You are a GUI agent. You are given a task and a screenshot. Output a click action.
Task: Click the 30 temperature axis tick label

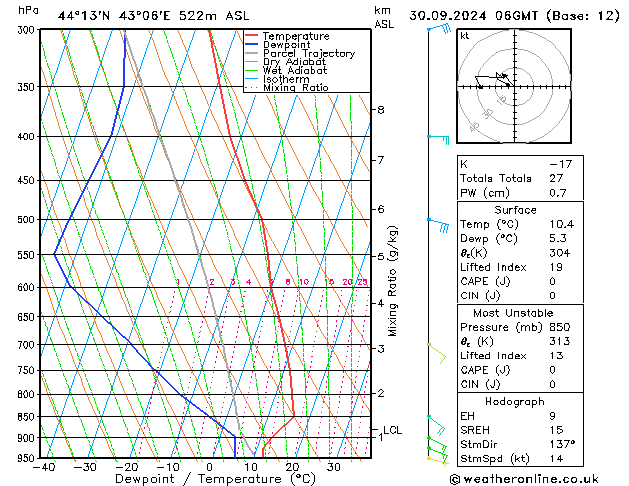334,468
